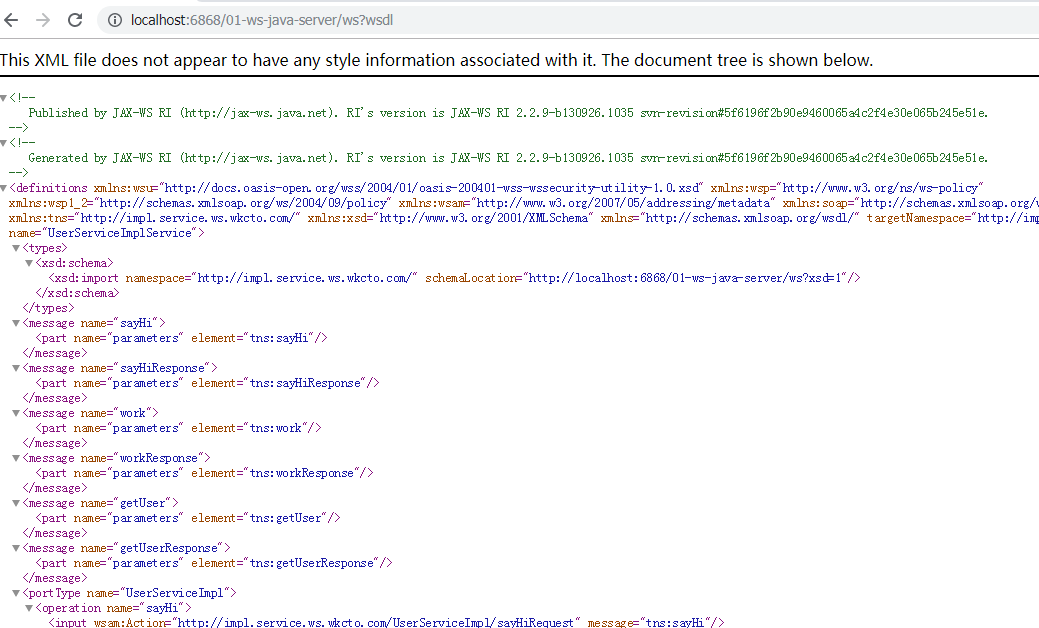1039x628 pixels.
Task: Collapse the message work node
Action: (16, 413)
